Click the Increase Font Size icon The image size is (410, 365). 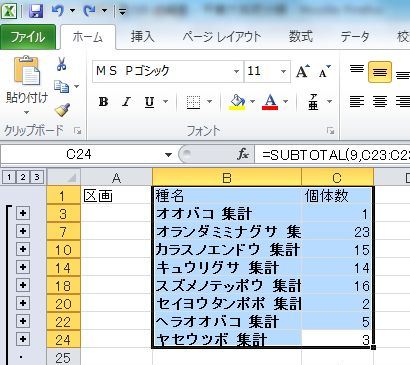(x=303, y=71)
